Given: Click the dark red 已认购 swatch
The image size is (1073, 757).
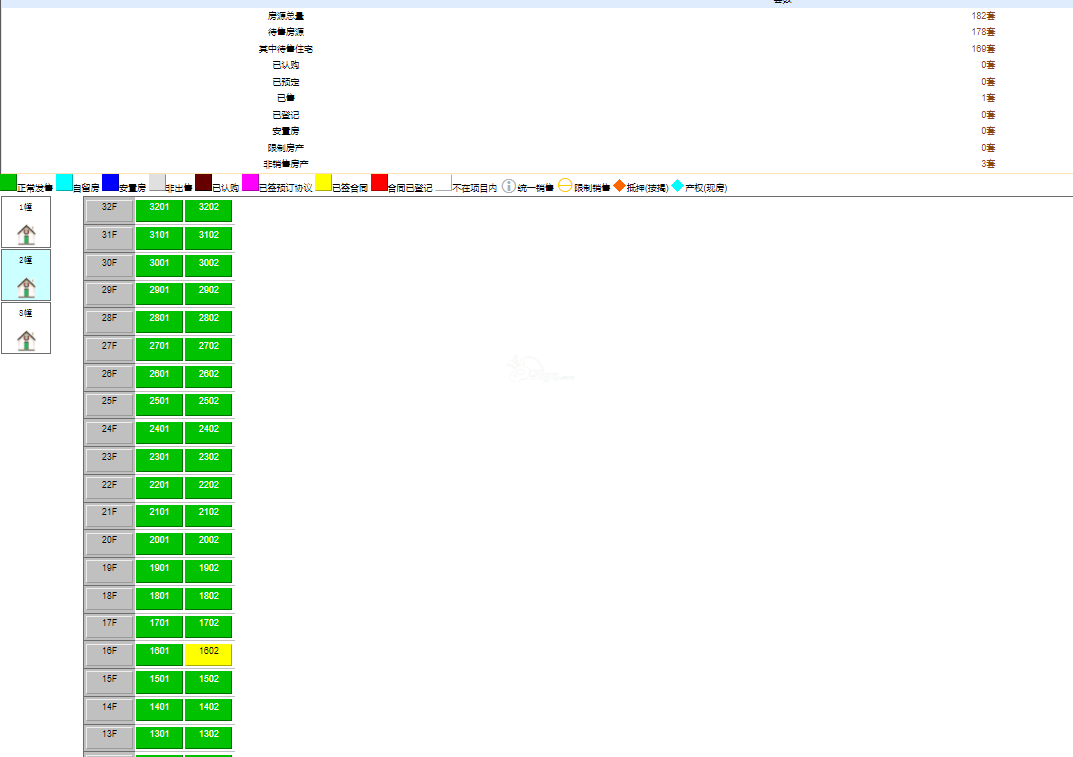Looking at the screenshot, I should 203,183.
